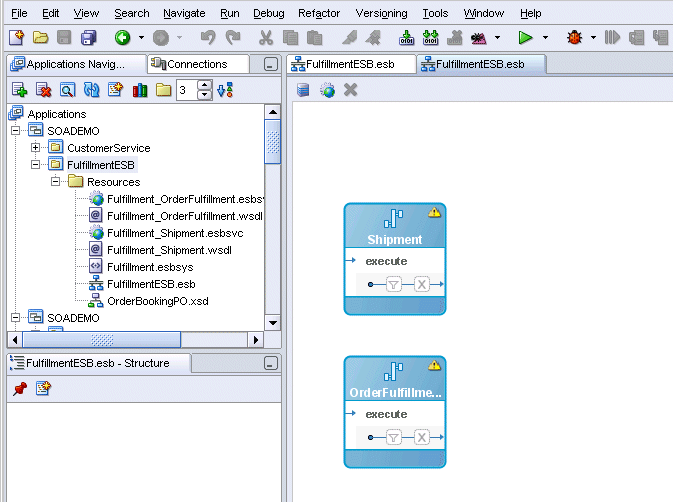Image resolution: width=673 pixels, height=502 pixels.
Task: Minimize the Structure panel
Action: pyautogui.click(x=271, y=363)
